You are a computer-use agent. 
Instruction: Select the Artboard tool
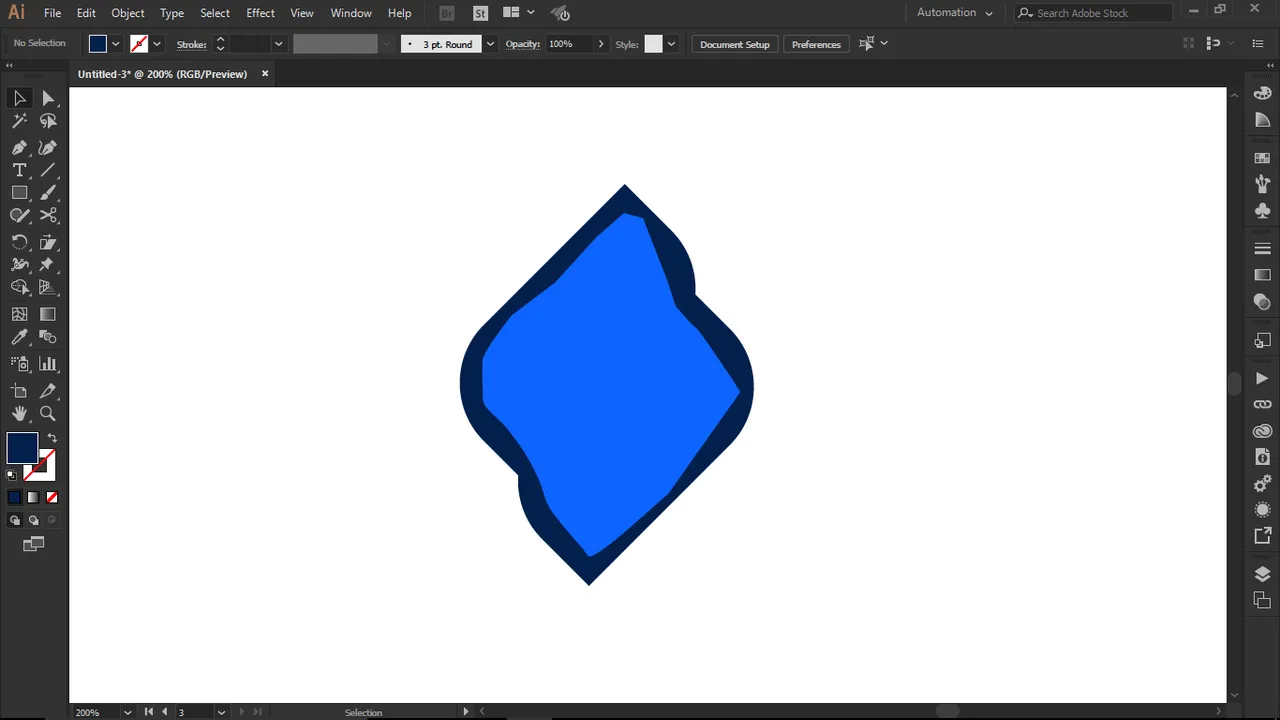[x=19, y=391]
